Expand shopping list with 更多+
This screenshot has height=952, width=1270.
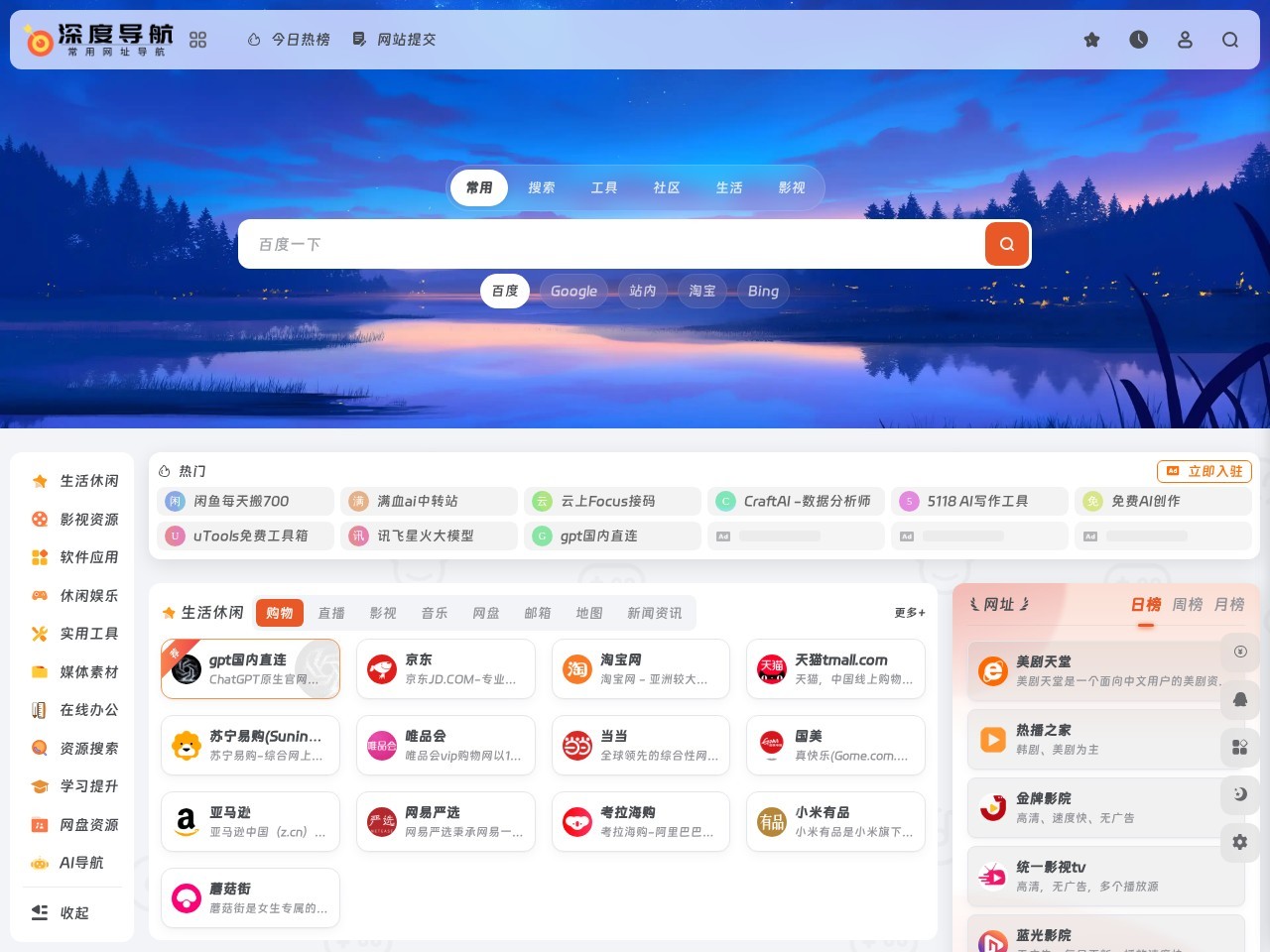pos(910,613)
